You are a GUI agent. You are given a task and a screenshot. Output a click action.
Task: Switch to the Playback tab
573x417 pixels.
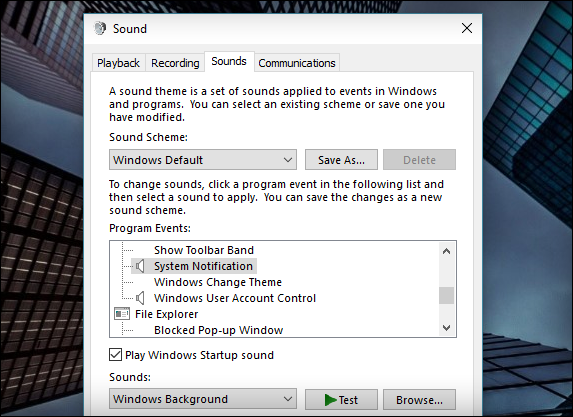118,63
